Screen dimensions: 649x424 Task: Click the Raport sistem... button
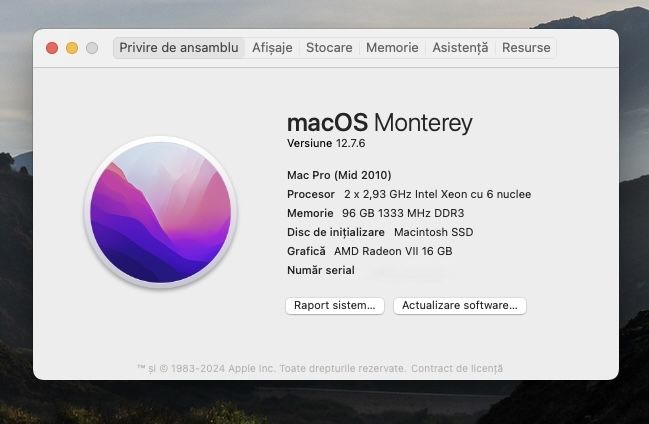point(335,306)
